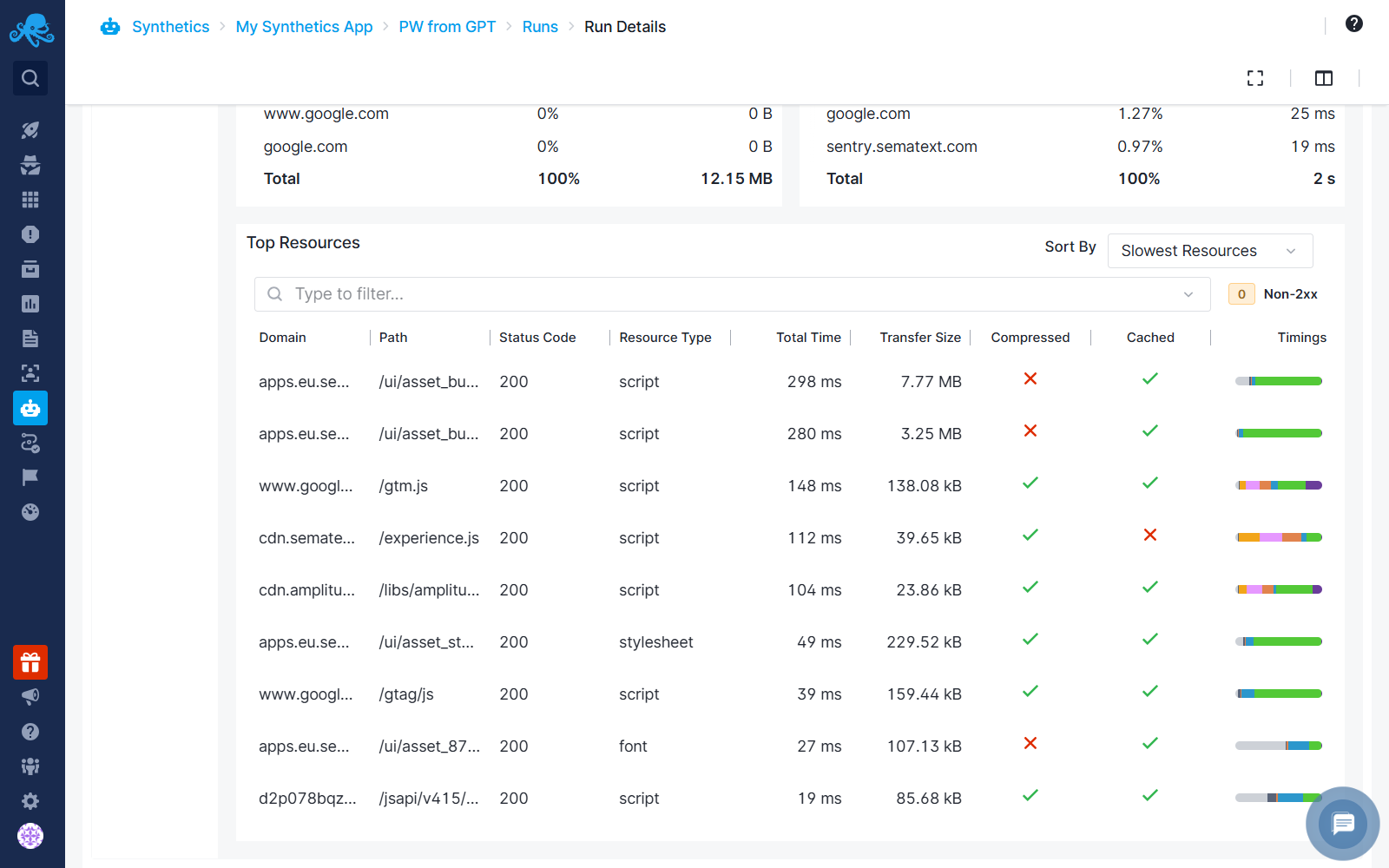The width and height of the screenshot is (1389, 868).
Task: Click the cdn.amplitu... domain cell
Action: point(306,590)
